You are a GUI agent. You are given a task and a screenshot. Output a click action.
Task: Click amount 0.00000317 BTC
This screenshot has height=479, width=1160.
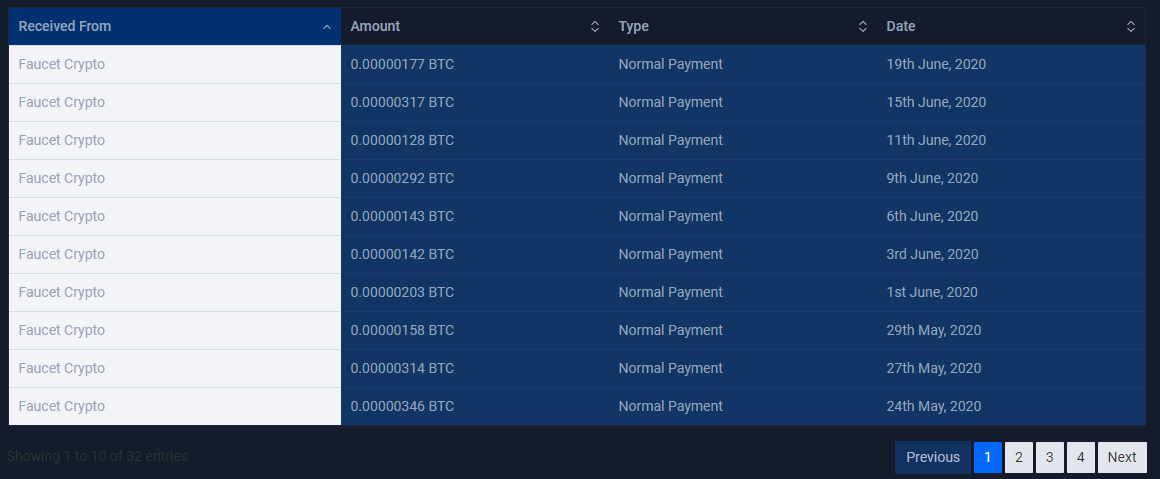[x=402, y=102]
